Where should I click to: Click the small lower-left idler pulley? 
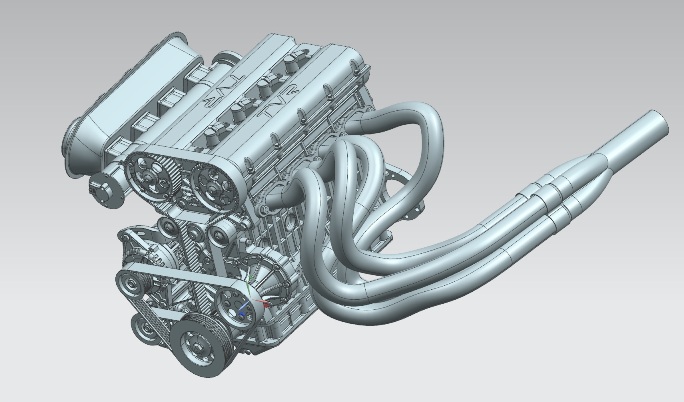pyautogui.click(x=147, y=326)
